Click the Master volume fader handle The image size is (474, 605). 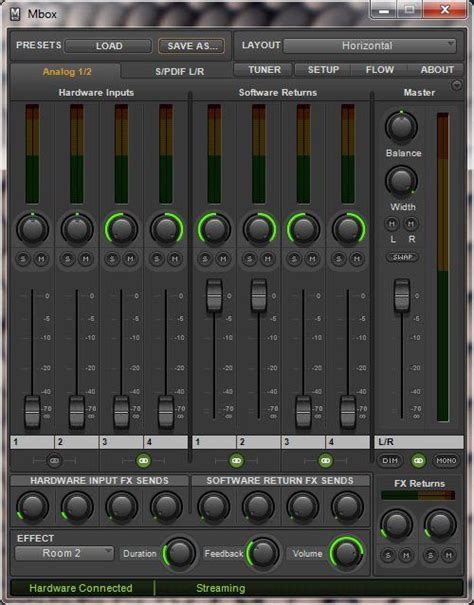click(x=402, y=296)
